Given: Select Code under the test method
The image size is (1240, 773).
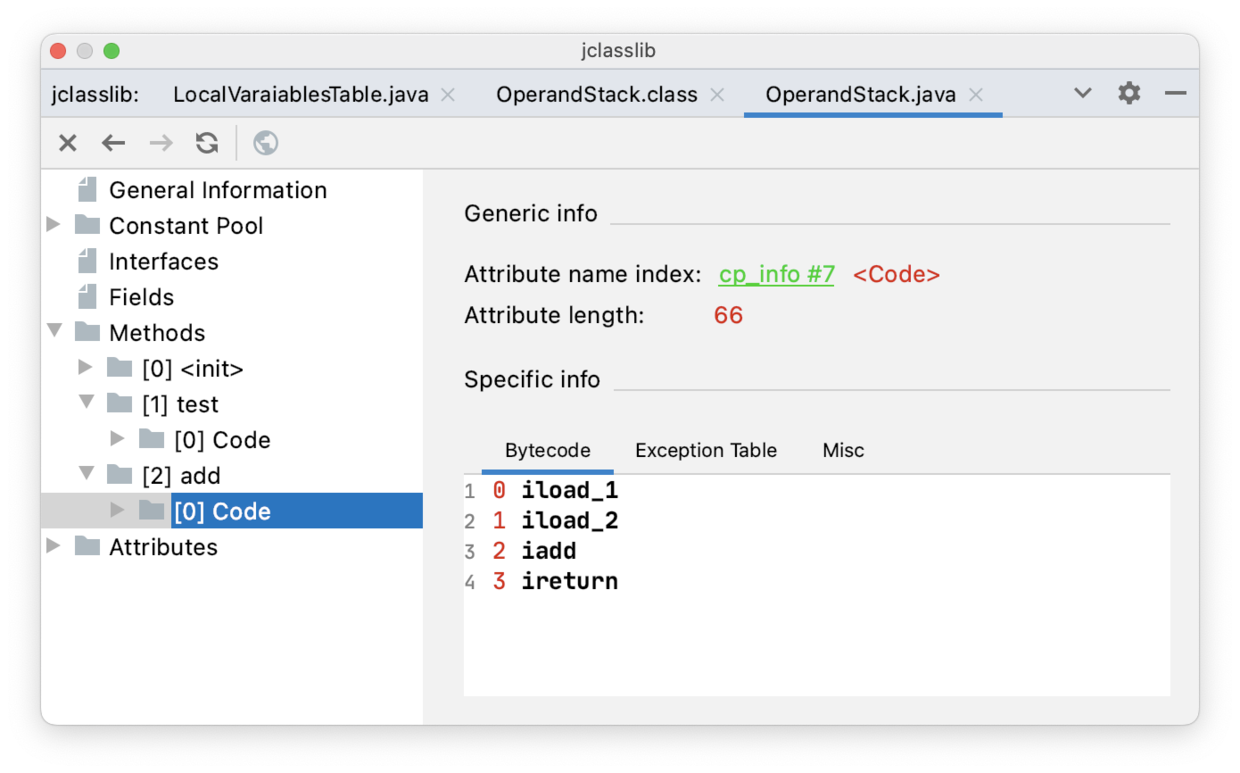Looking at the screenshot, I should coord(222,440).
